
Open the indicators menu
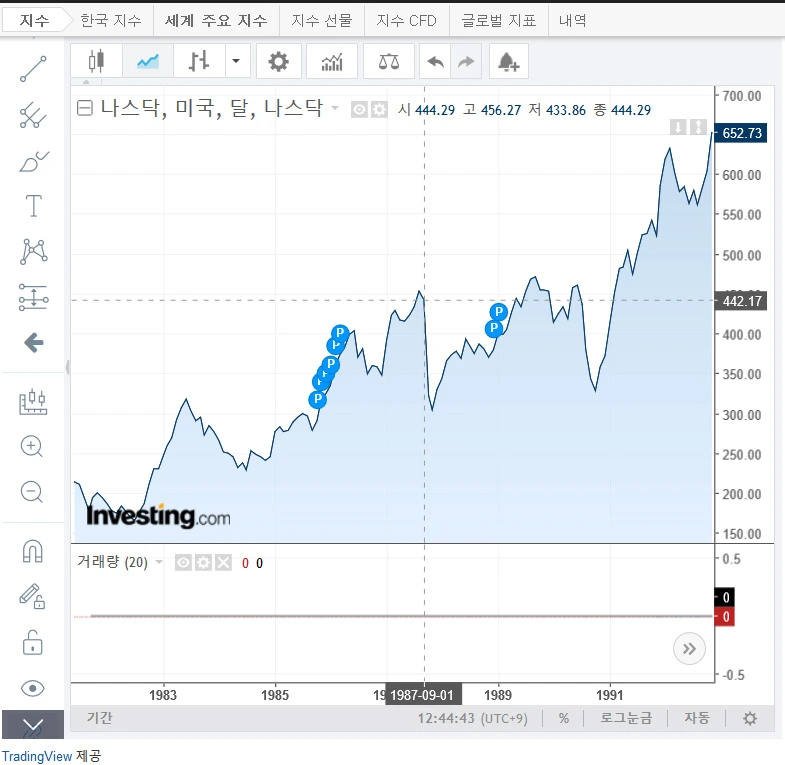[x=331, y=61]
